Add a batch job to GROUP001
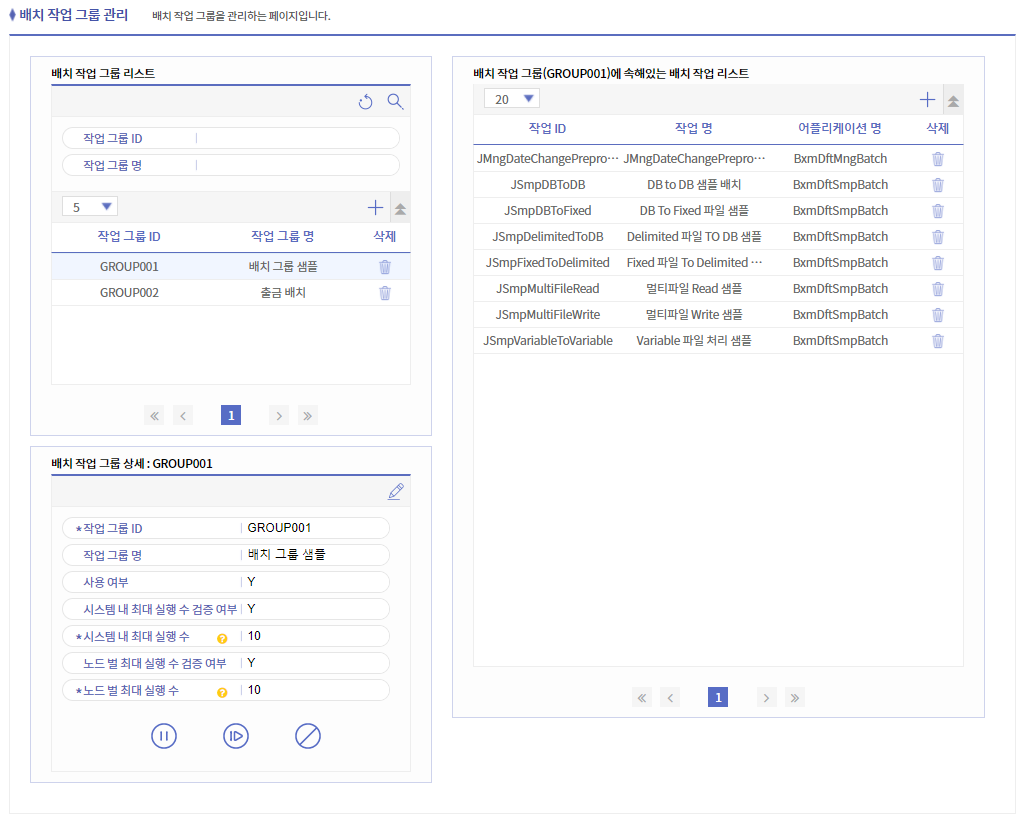This screenshot has width=1024, height=820. [927, 100]
